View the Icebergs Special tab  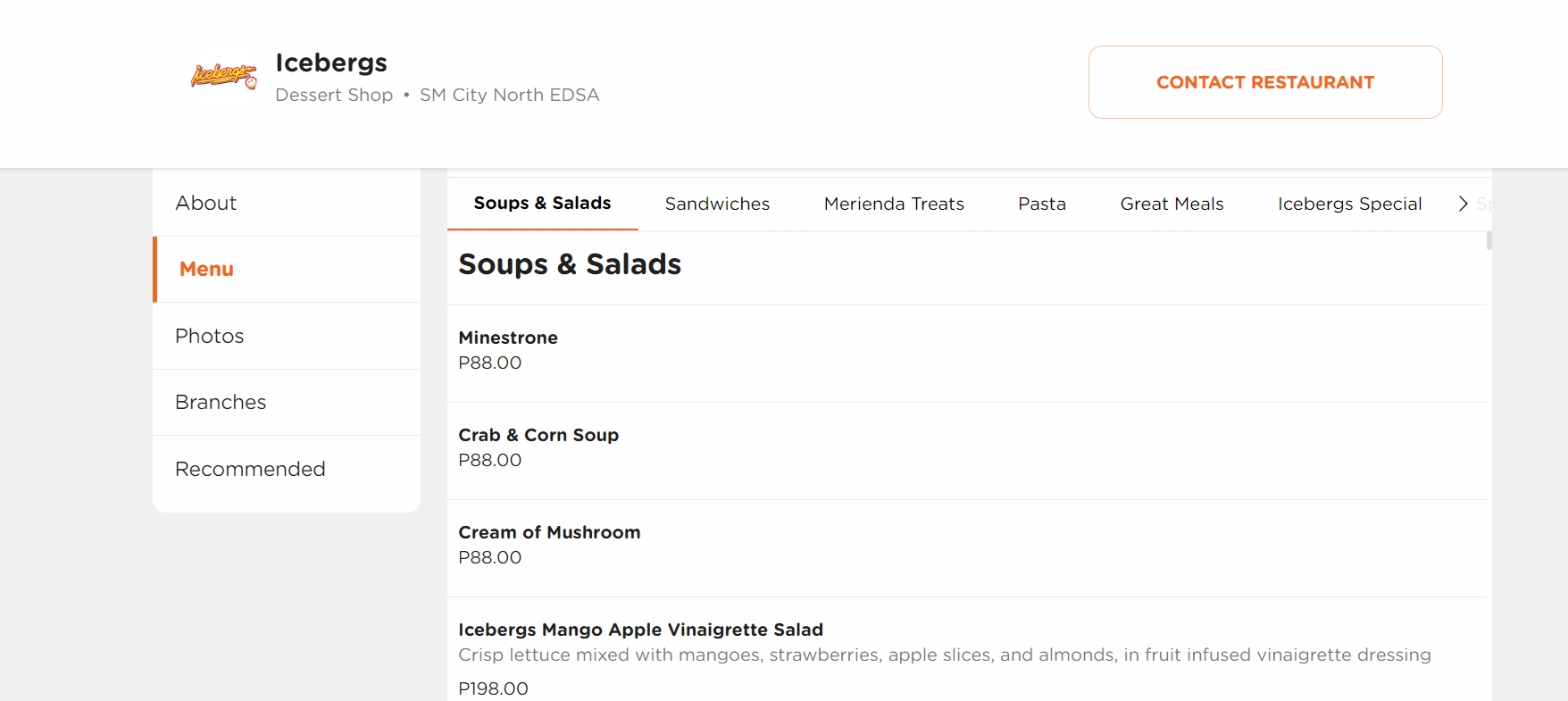1349,204
